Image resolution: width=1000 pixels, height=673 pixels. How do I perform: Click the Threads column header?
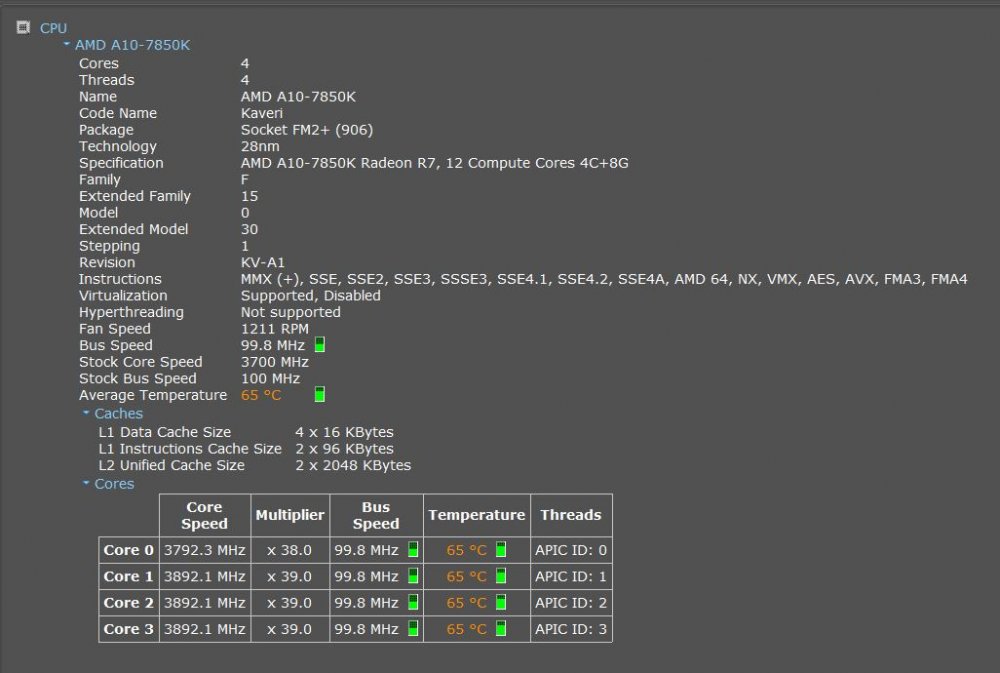coord(571,515)
